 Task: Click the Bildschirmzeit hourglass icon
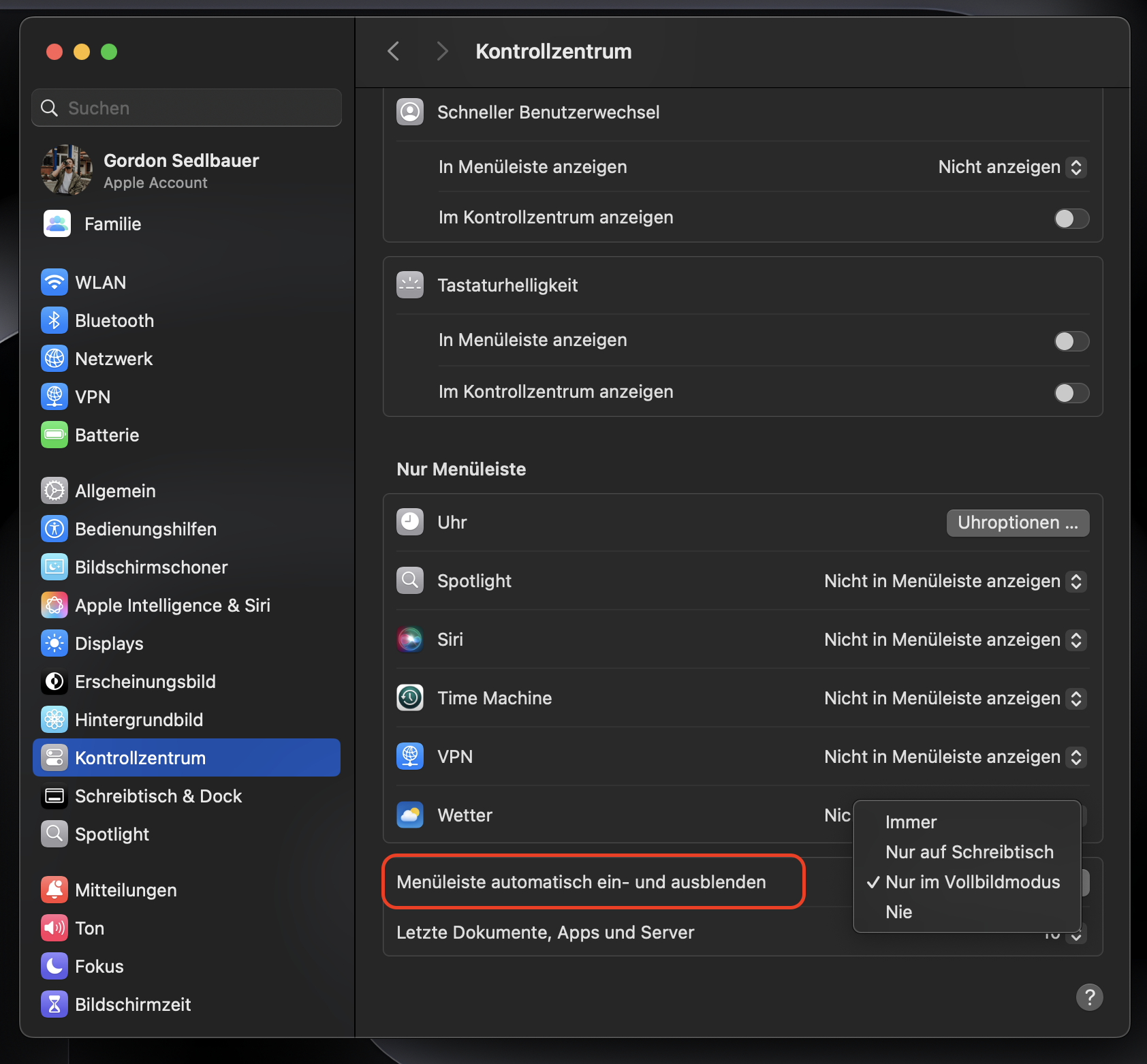click(x=54, y=1004)
